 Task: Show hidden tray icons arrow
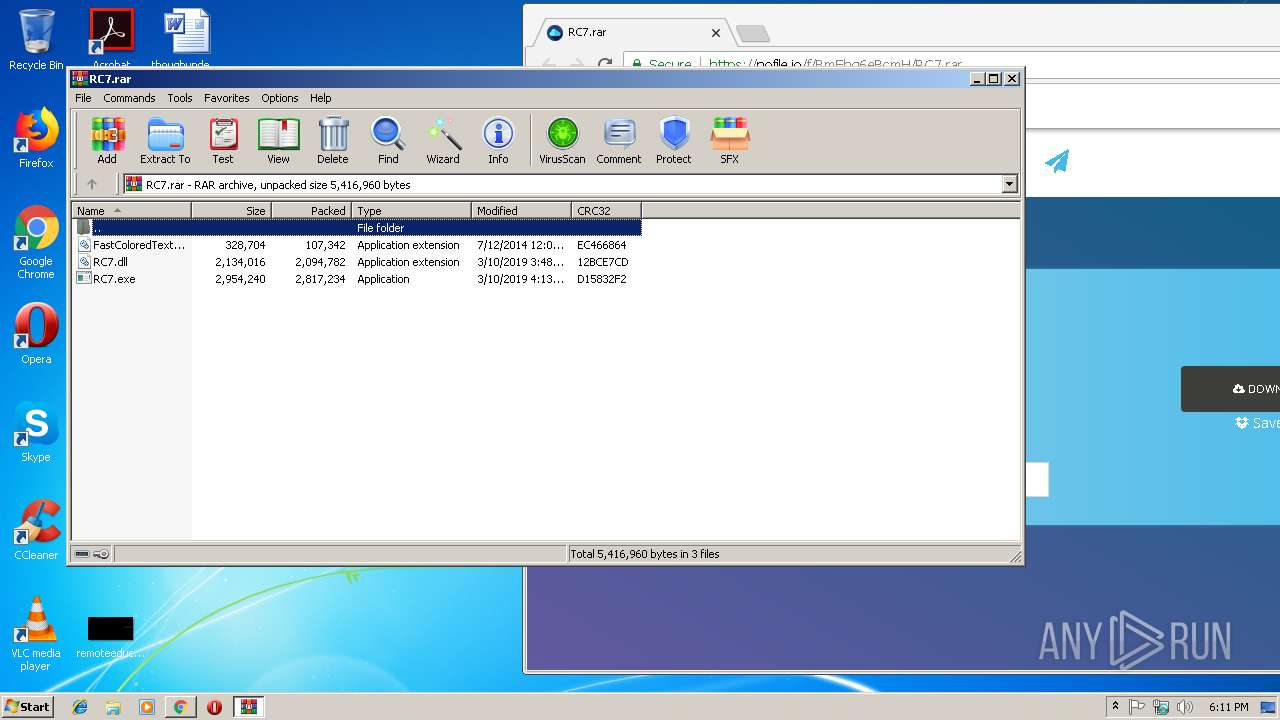tap(1115, 706)
